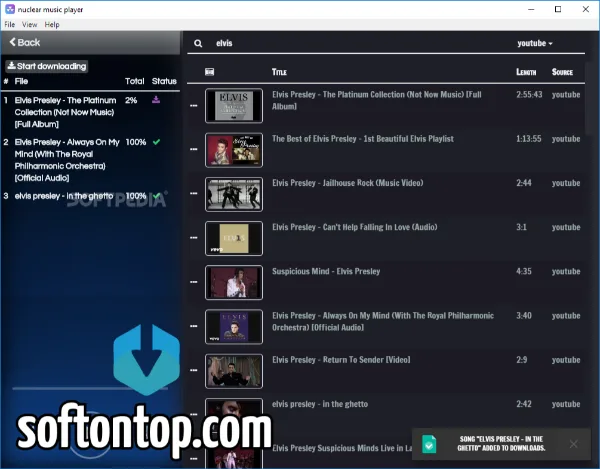Click the Start downloading button
The height and width of the screenshot is (469, 600).
click(x=47, y=66)
